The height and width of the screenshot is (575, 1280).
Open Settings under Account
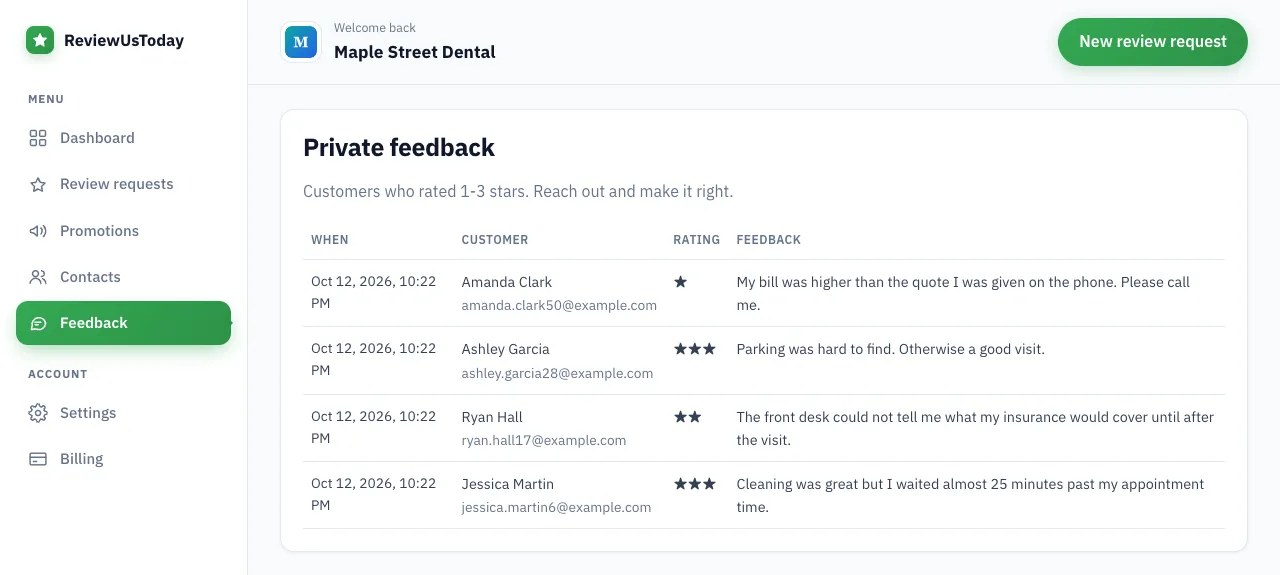coord(123,413)
